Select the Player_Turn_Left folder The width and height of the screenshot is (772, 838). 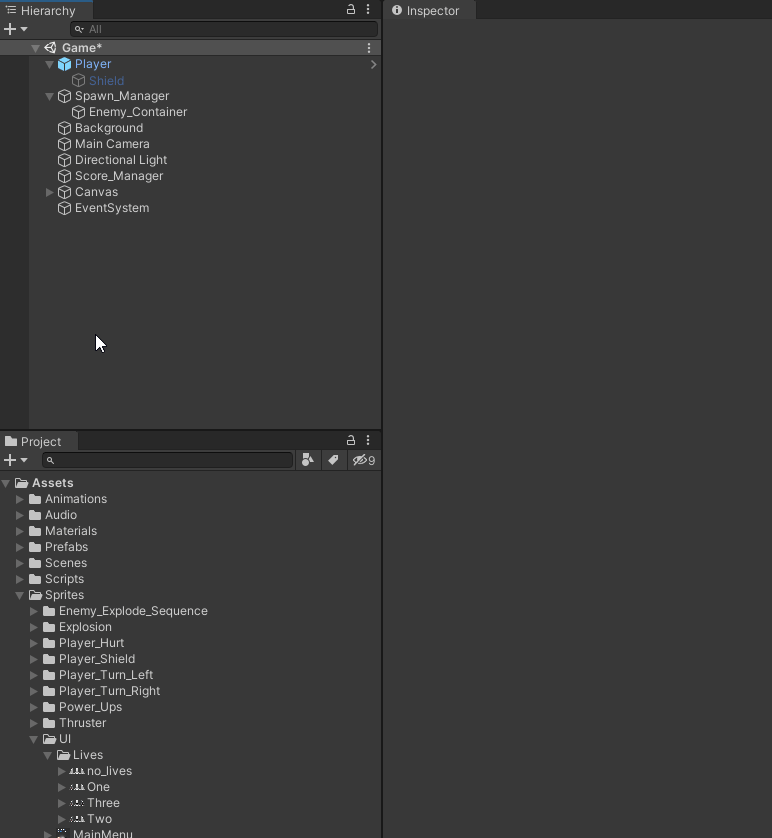click(x=106, y=676)
